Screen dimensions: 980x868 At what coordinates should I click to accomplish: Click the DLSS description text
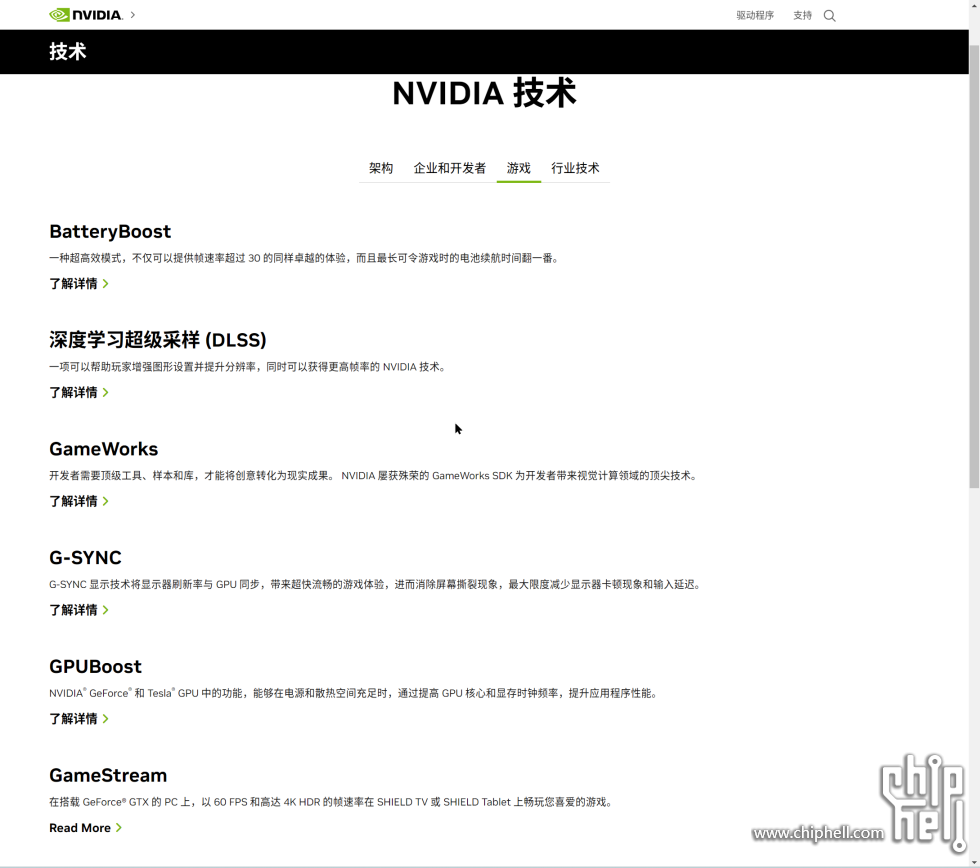tap(249, 367)
